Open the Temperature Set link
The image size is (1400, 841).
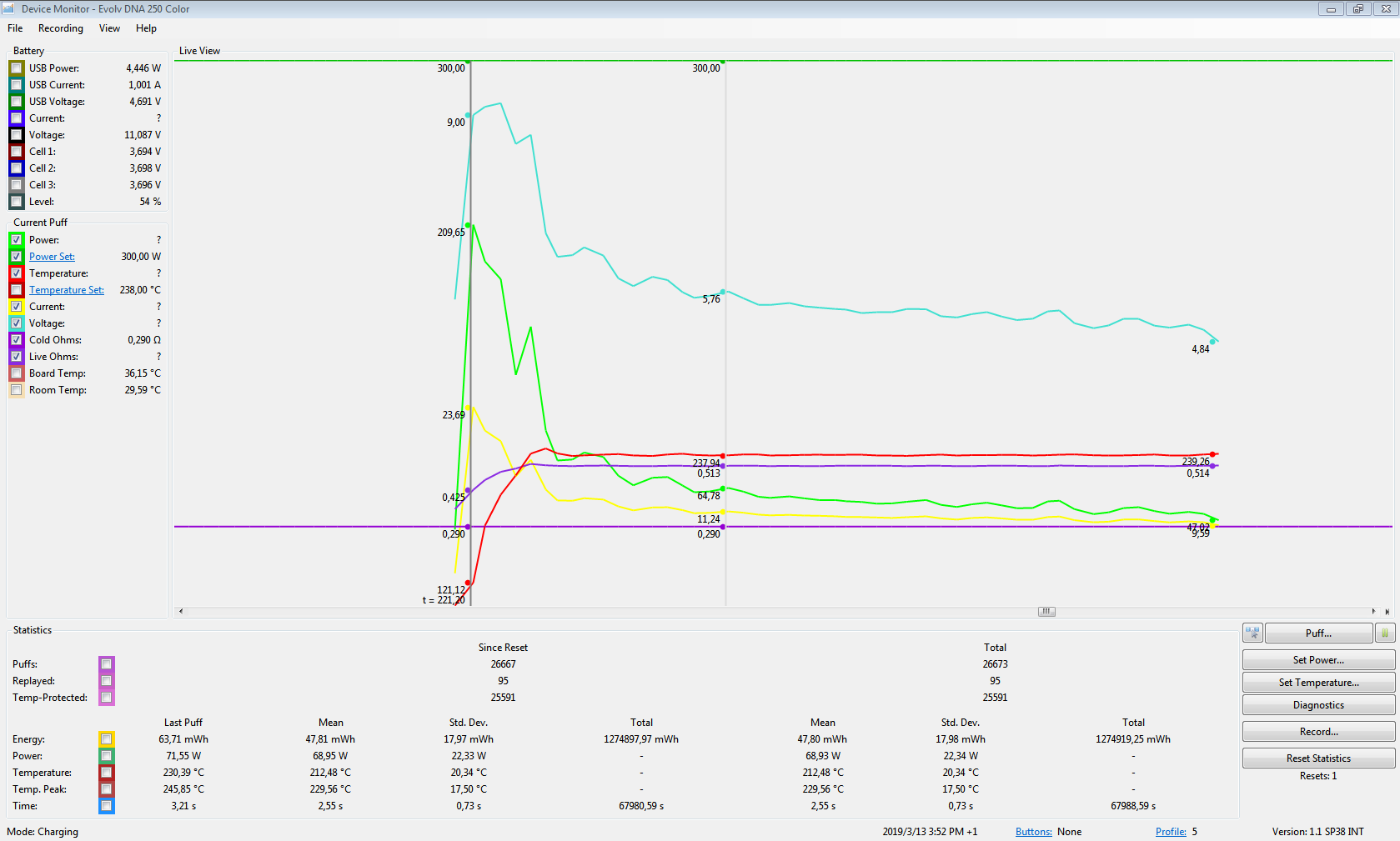(x=67, y=290)
